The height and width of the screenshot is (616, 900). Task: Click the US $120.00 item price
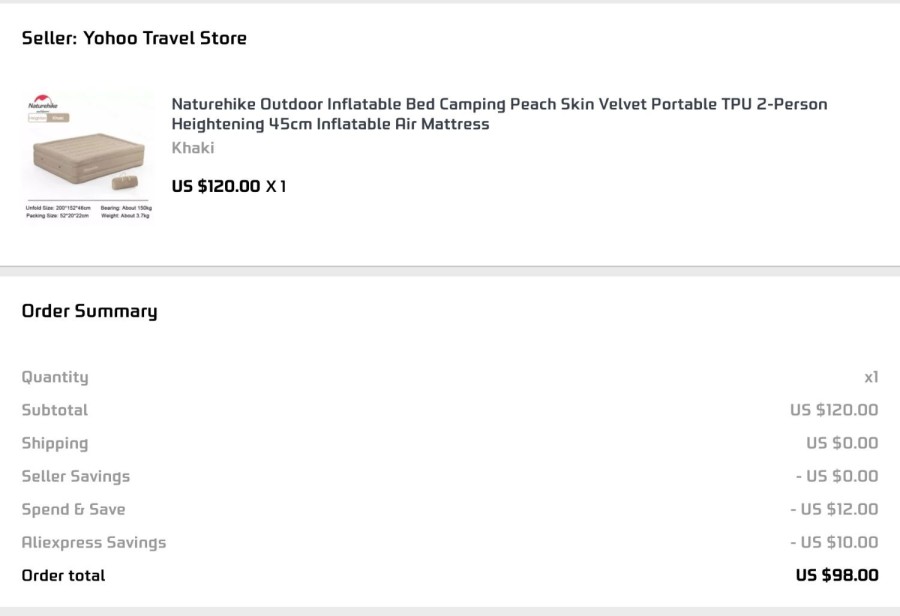pyautogui.click(x=216, y=186)
